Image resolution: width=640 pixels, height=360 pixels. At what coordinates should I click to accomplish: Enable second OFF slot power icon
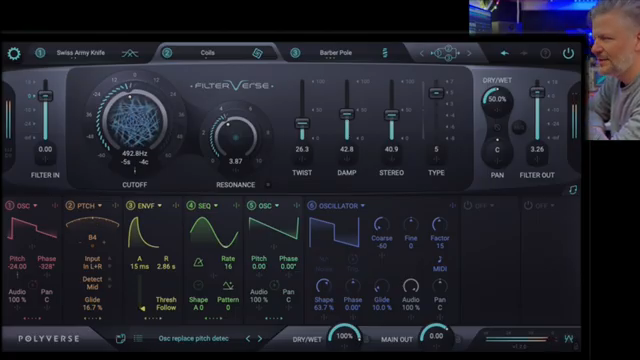coord(528,205)
